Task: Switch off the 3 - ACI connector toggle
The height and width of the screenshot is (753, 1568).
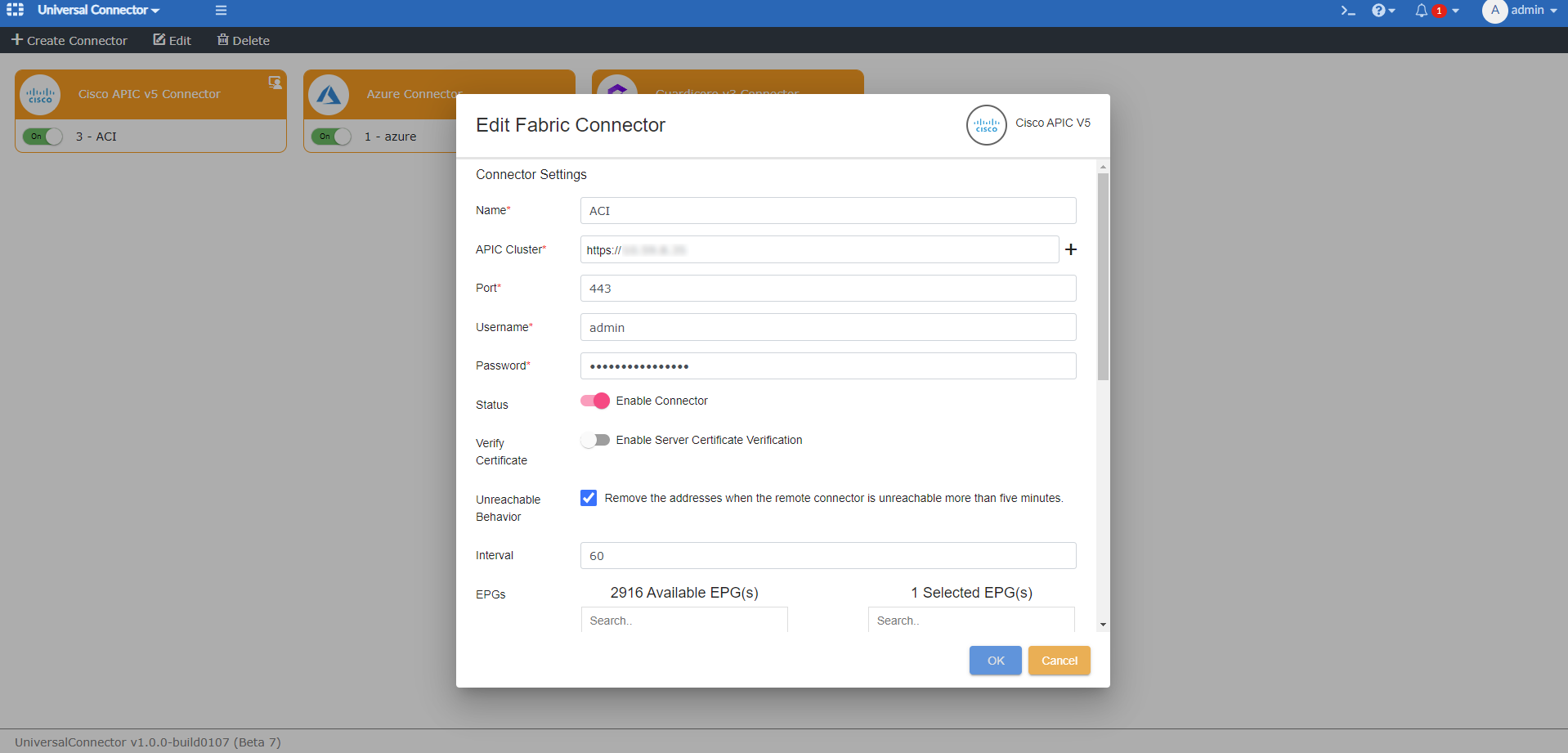Action: pos(43,137)
